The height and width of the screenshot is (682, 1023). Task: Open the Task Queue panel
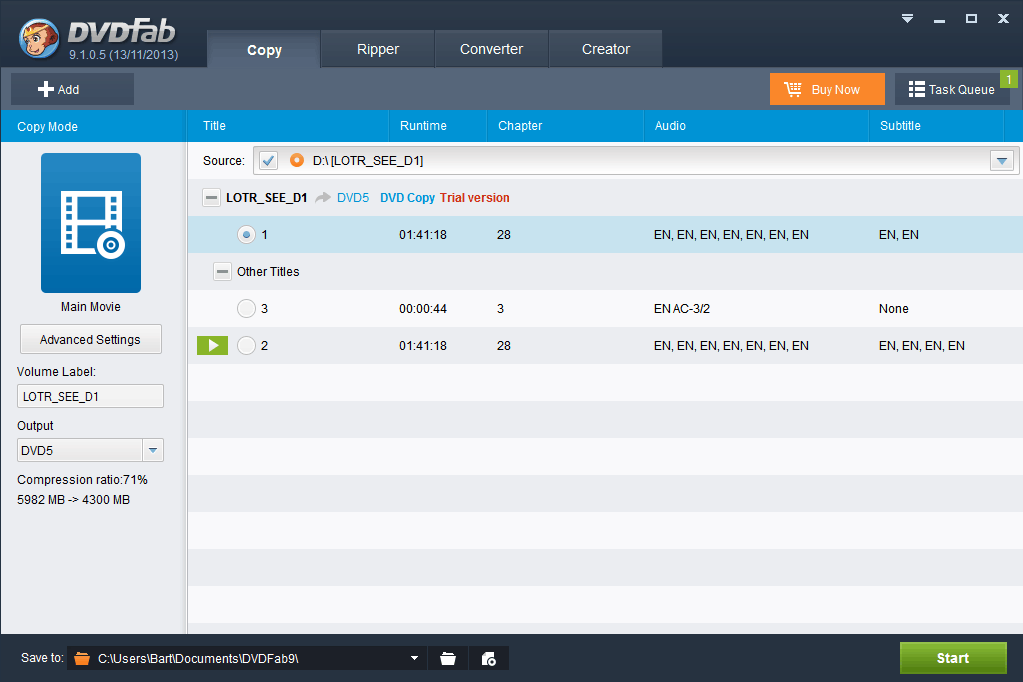[x=951, y=89]
